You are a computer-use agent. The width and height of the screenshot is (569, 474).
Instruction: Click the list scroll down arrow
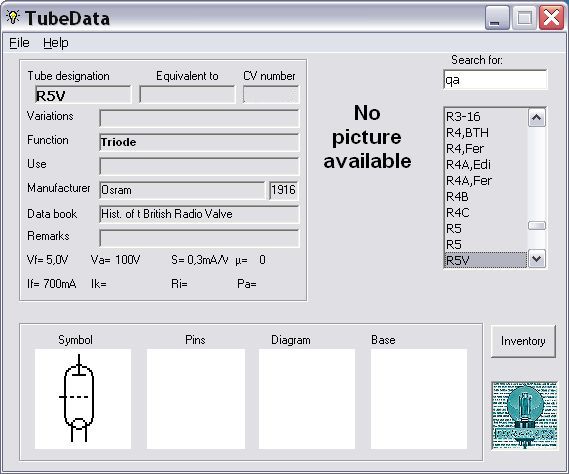[536, 259]
